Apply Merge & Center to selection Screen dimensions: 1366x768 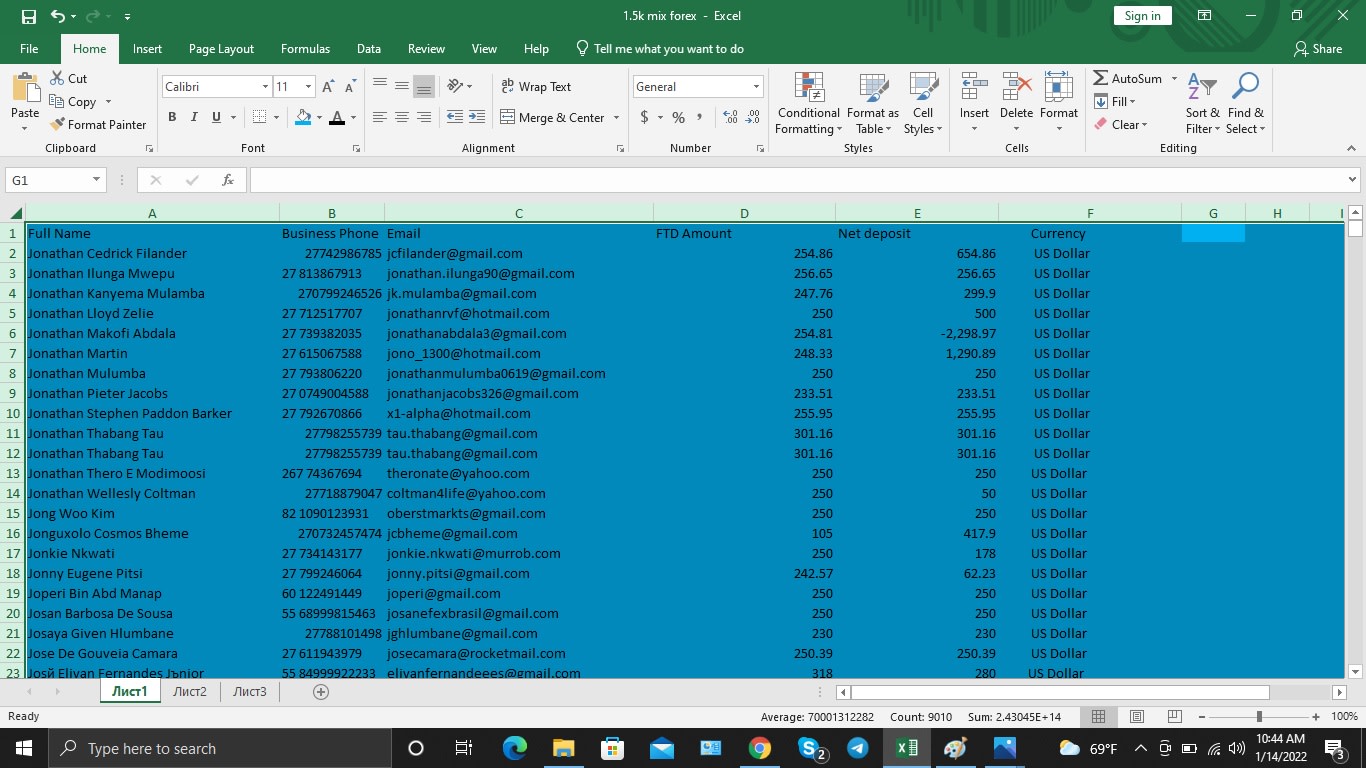[554, 117]
